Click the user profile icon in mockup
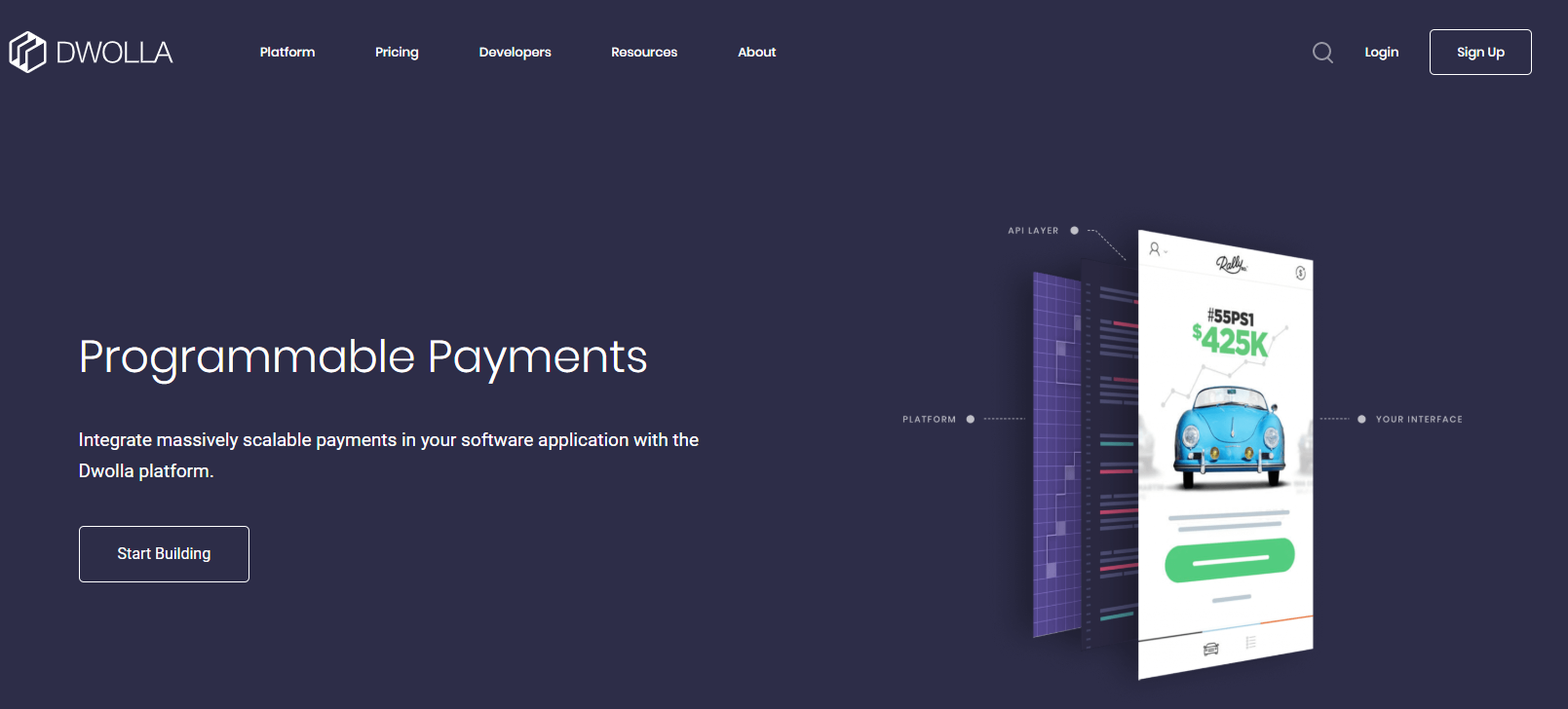The width and height of the screenshot is (1568, 709). (1155, 249)
